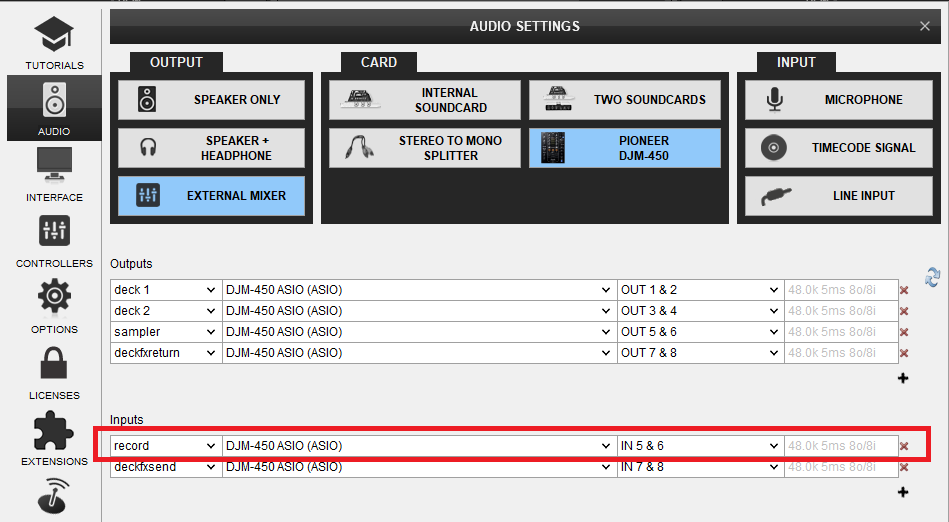Enable Microphone input
949x522 pixels.
tap(839, 99)
